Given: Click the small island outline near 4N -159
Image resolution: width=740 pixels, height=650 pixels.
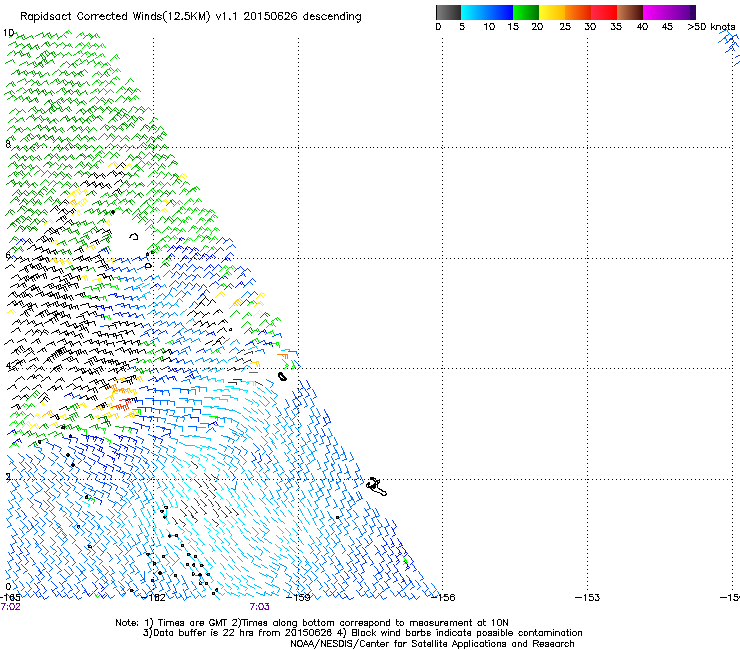Looking at the screenshot, I should pyautogui.click(x=282, y=376).
